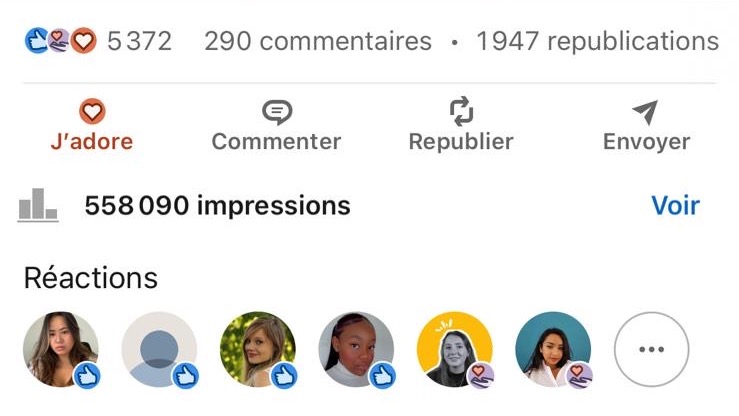This screenshot has width=739, height=416.
Task: Tap the J'adore heart reaction icon
Action: (x=92, y=112)
